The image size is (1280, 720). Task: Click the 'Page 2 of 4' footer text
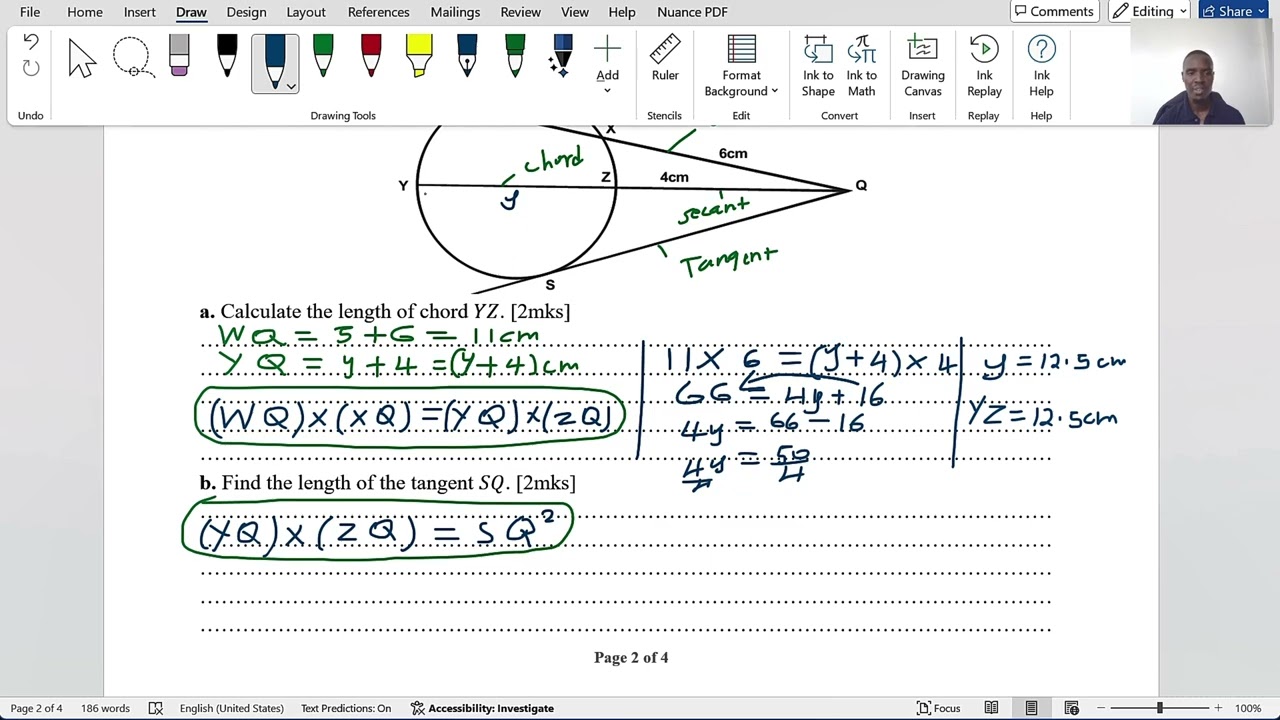631,657
